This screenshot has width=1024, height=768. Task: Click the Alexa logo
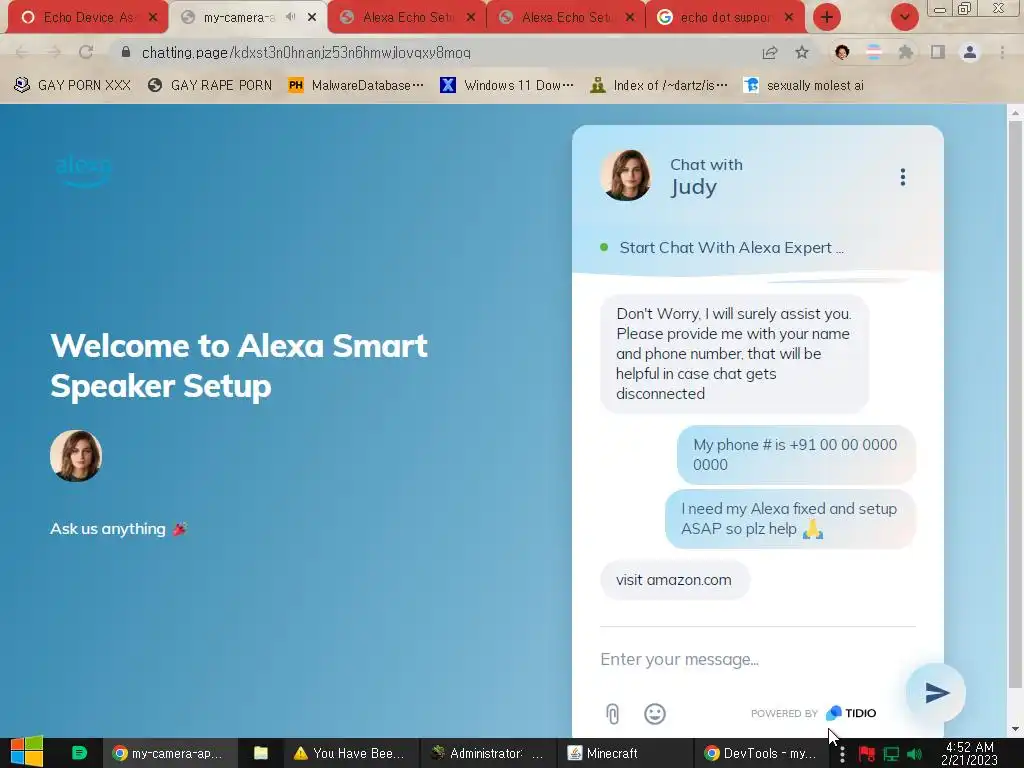tap(84, 171)
